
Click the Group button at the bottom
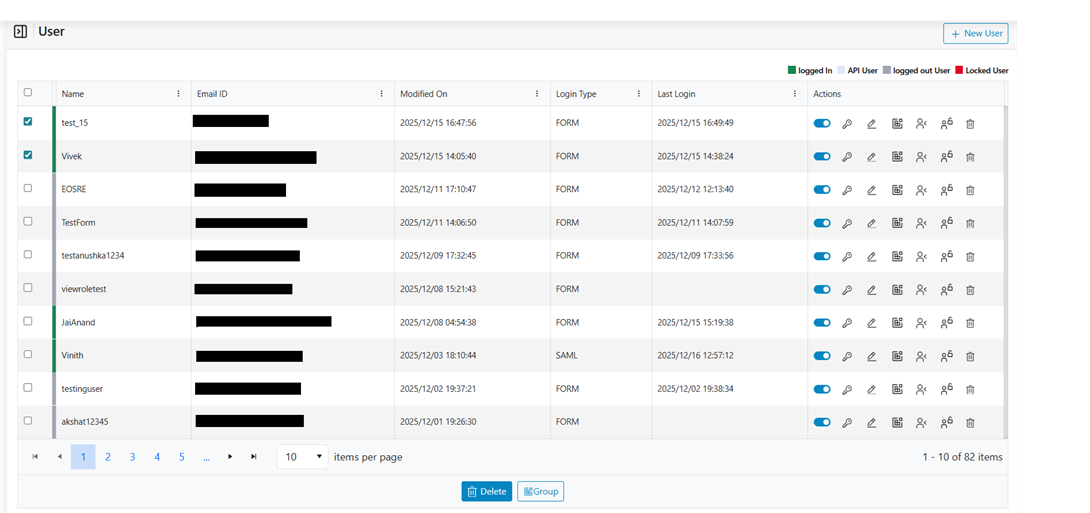coord(541,491)
